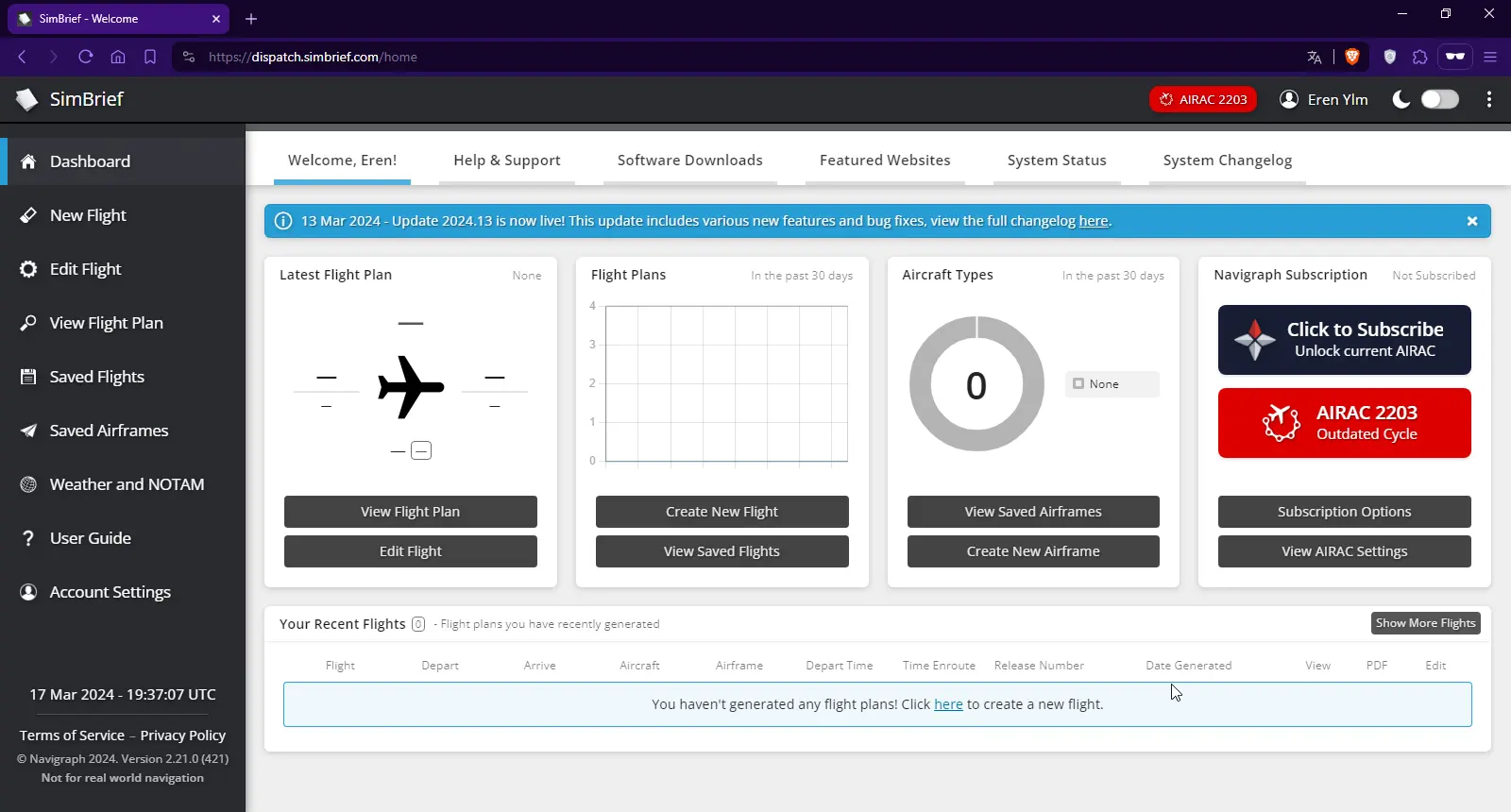Click the Account Settings person icon

(28, 592)
